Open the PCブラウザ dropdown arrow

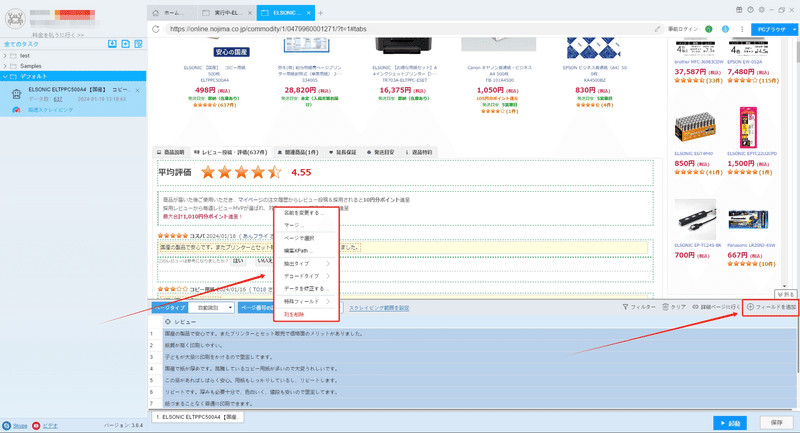click(x=794, y=30)
